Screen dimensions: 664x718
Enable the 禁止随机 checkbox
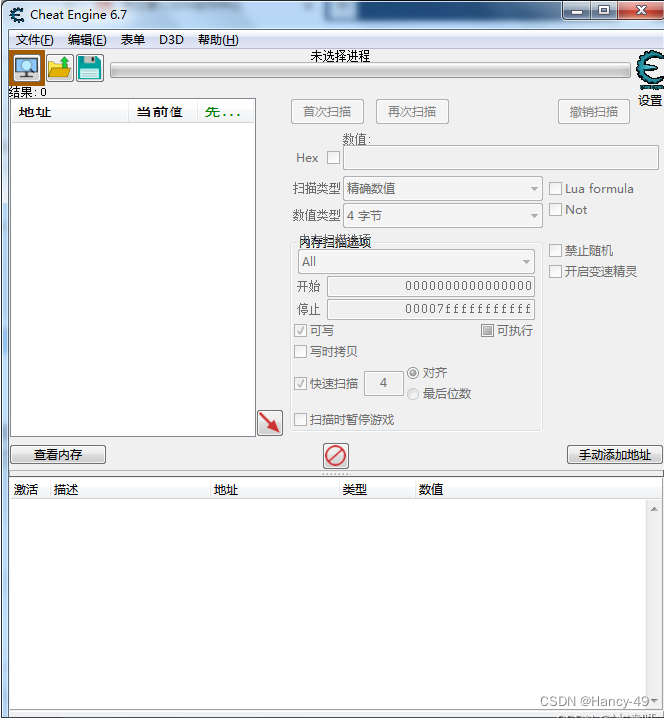point(555,250)
